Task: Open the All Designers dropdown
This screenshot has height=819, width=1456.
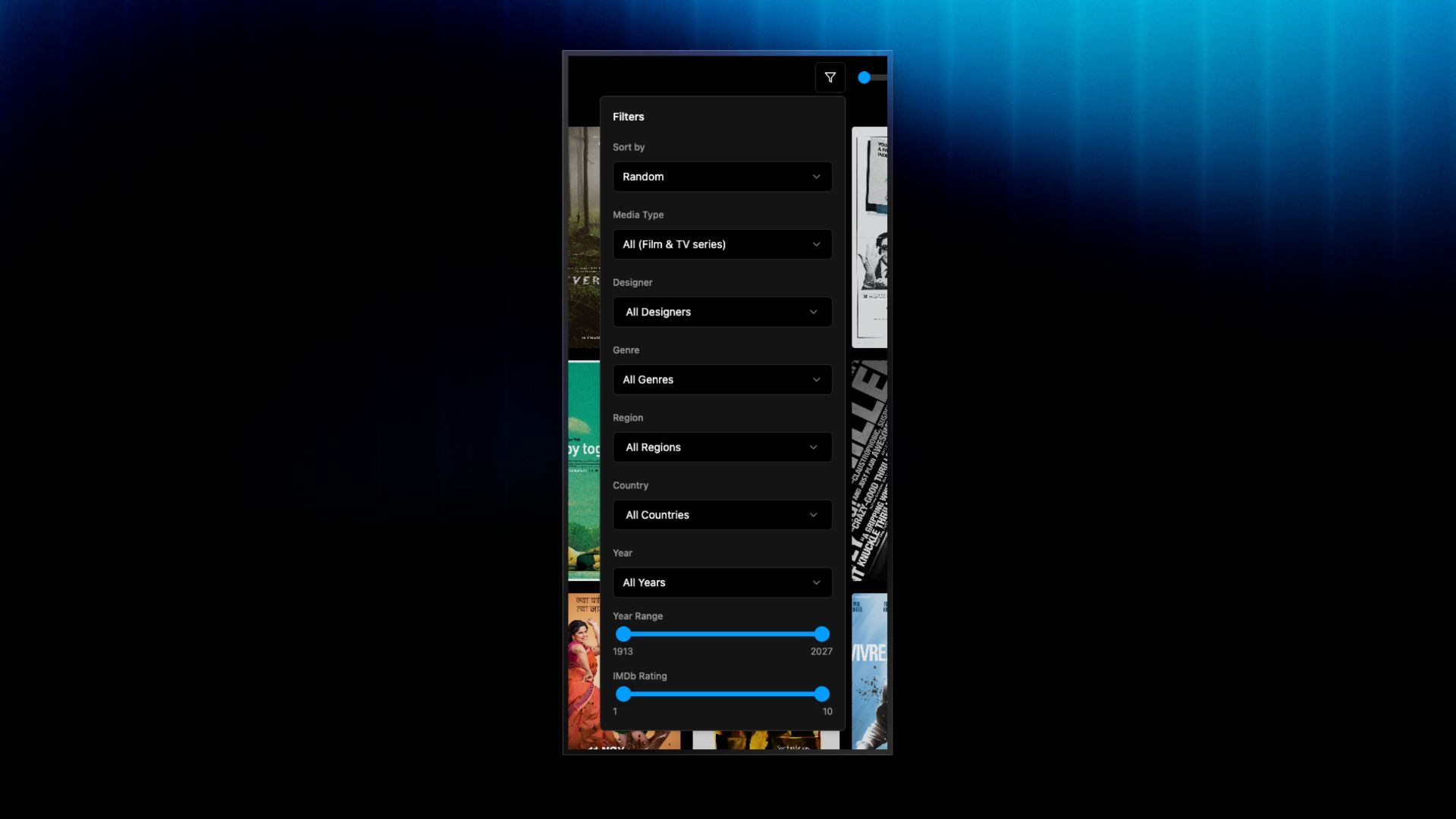Action: [x=722, y=312]
